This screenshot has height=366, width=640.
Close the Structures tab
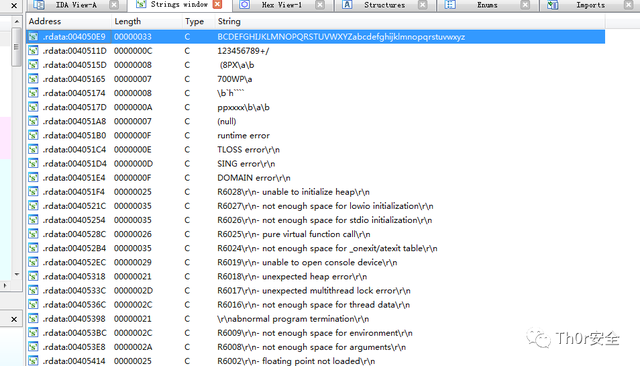click(x=423, y=5)
